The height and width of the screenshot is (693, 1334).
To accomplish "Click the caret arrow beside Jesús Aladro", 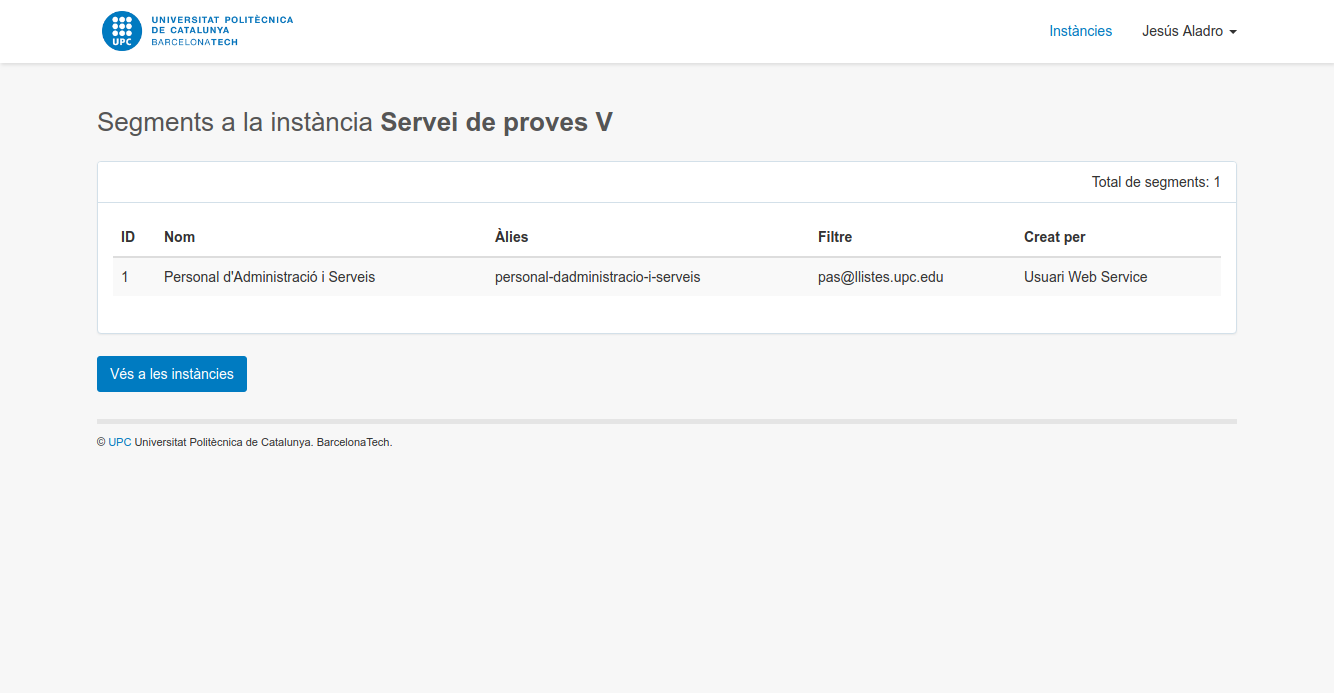I will click(x=1233, y=32).
